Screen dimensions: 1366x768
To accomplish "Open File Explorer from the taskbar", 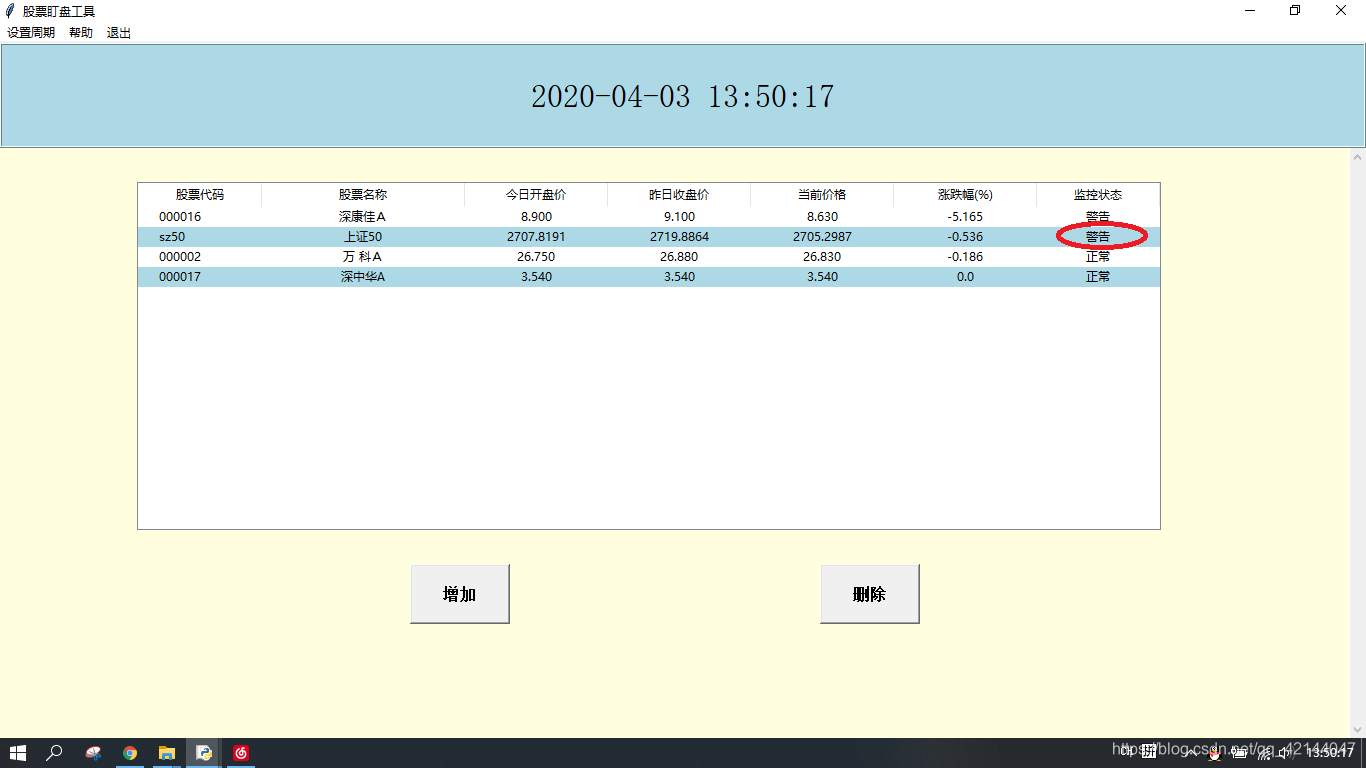I will pyautogui.click(x=167, y=753).
